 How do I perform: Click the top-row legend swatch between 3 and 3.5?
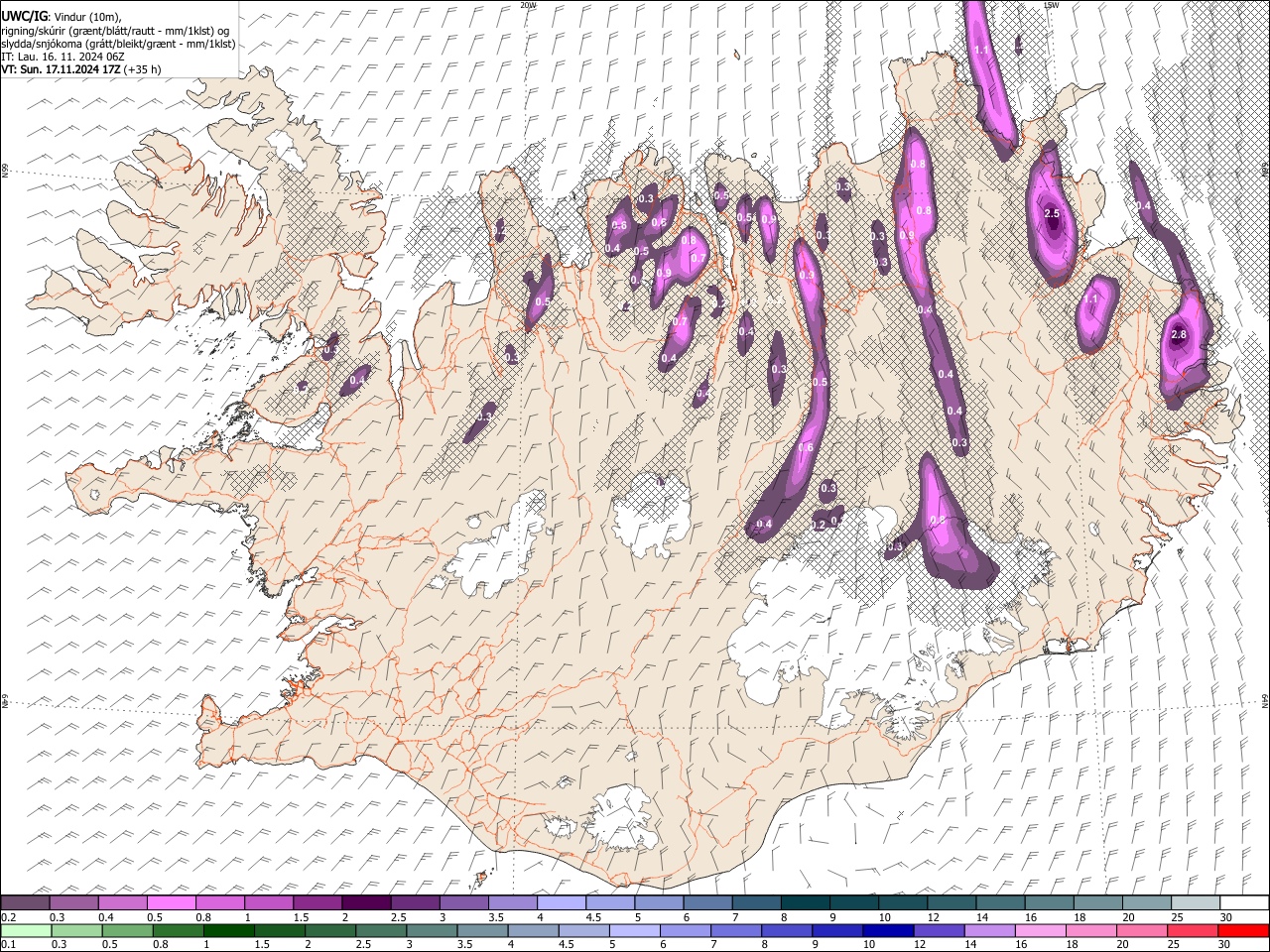point(463,902)
